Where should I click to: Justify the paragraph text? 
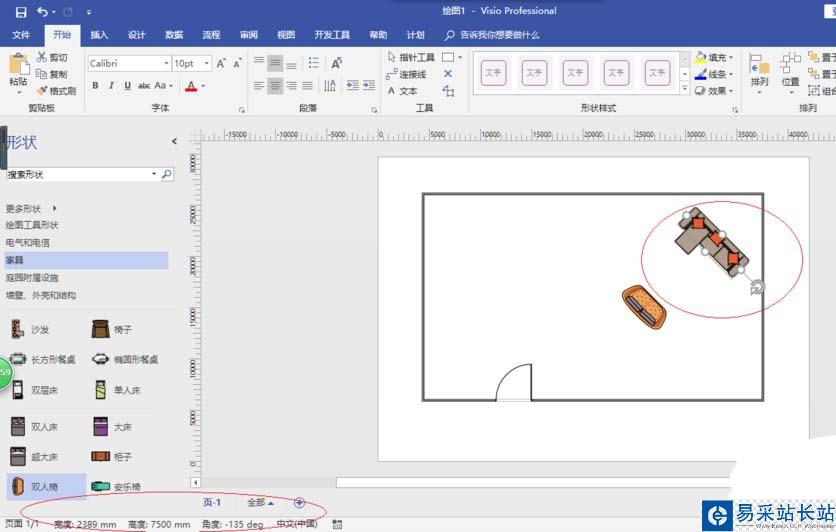[307, 85]
